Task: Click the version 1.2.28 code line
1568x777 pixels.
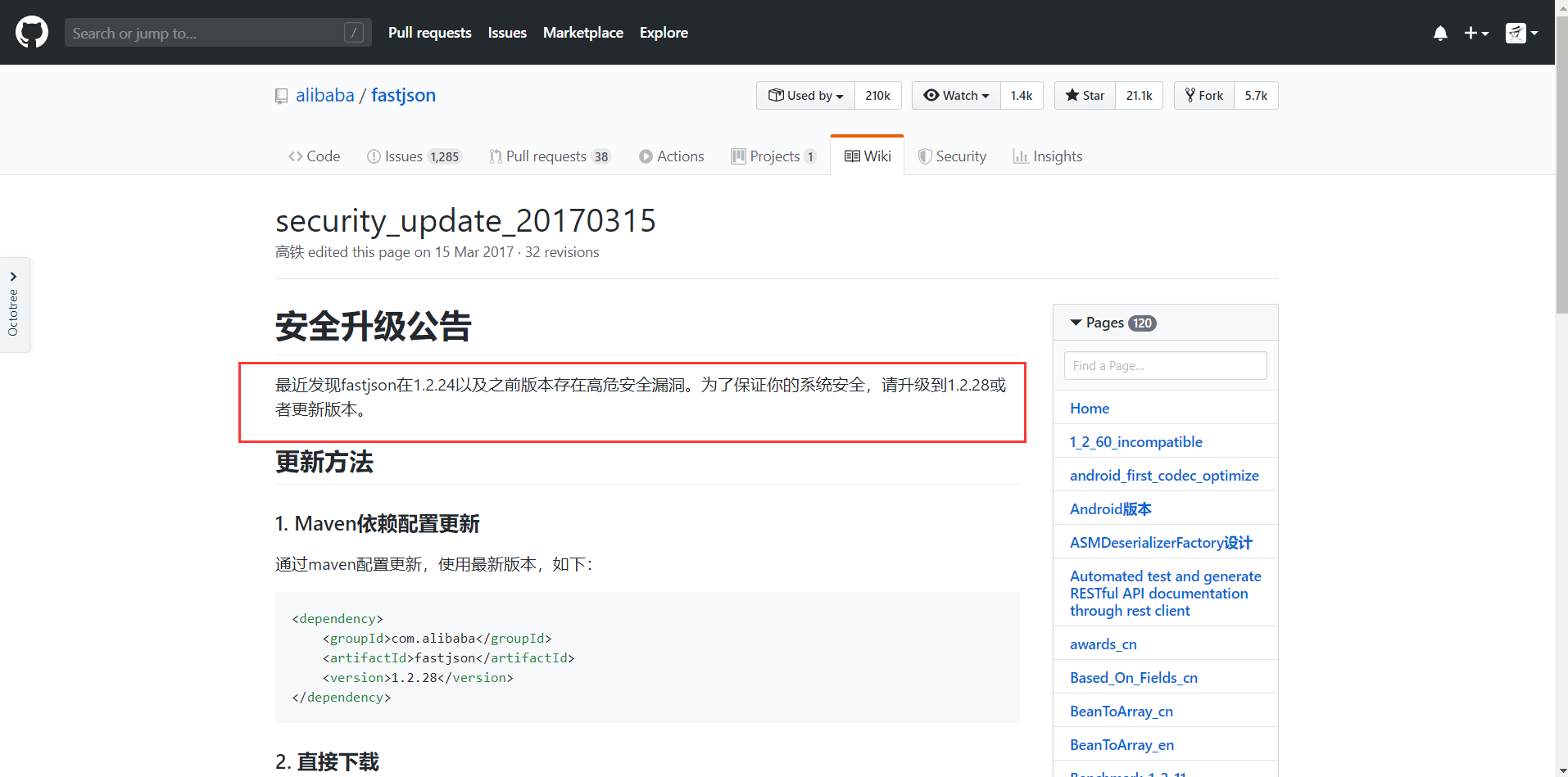Action: tap(418, 678)
